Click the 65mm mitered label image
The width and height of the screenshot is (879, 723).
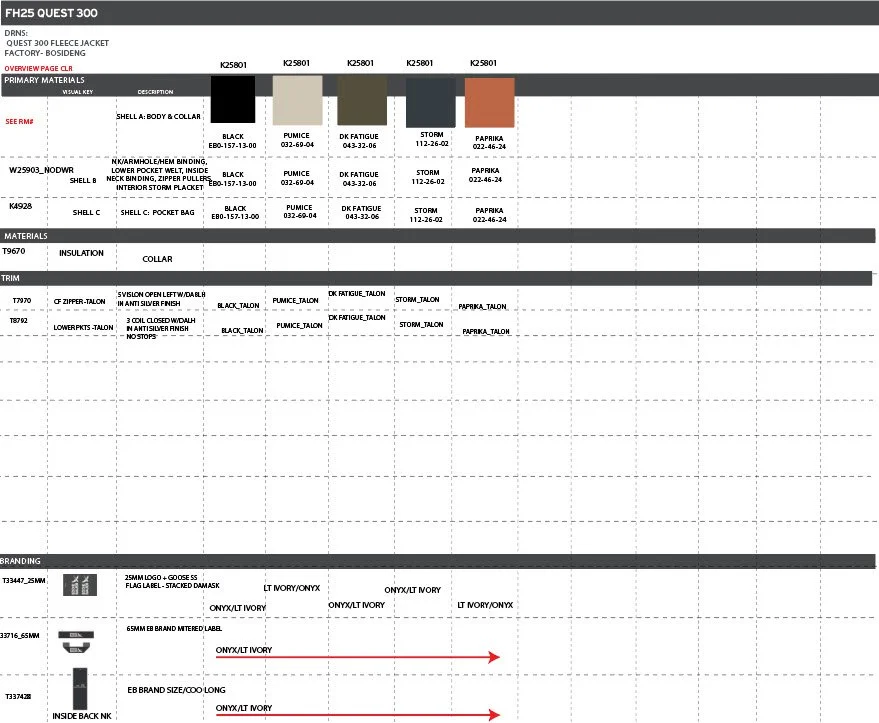[x=76, y=642]
